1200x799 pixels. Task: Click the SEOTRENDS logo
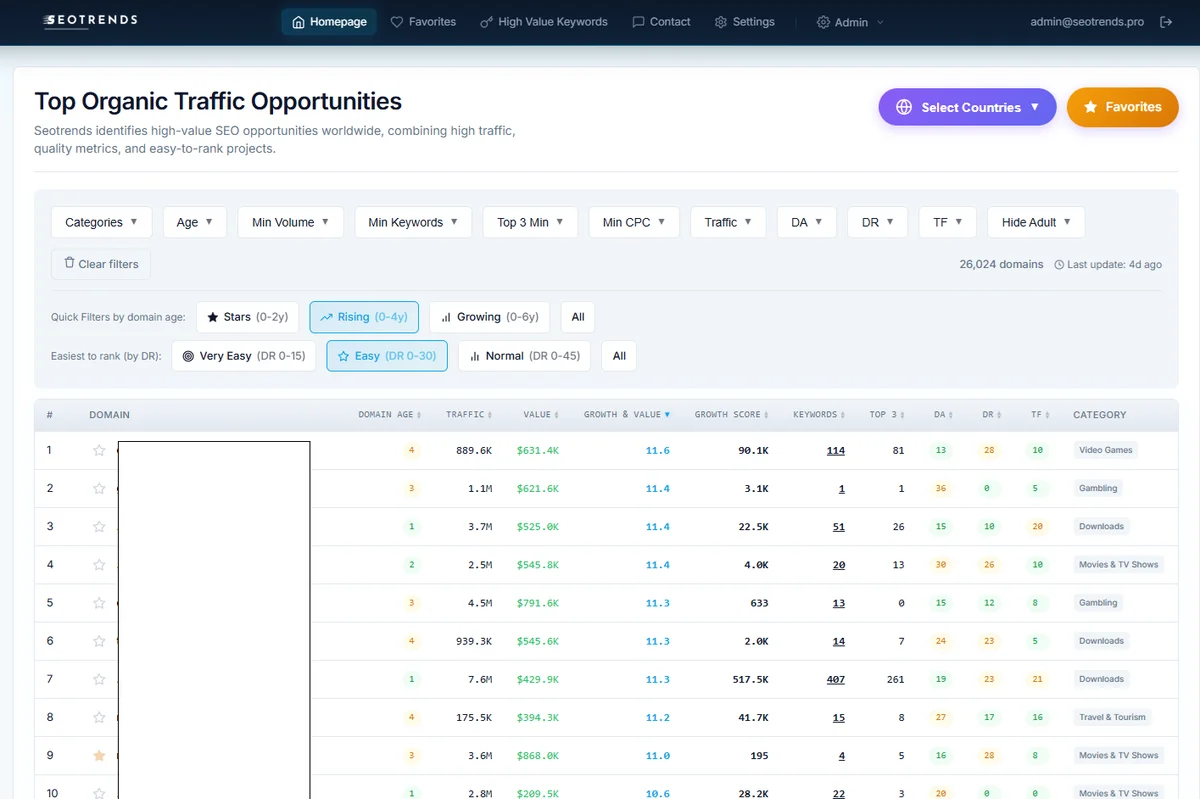coord(88,20)
